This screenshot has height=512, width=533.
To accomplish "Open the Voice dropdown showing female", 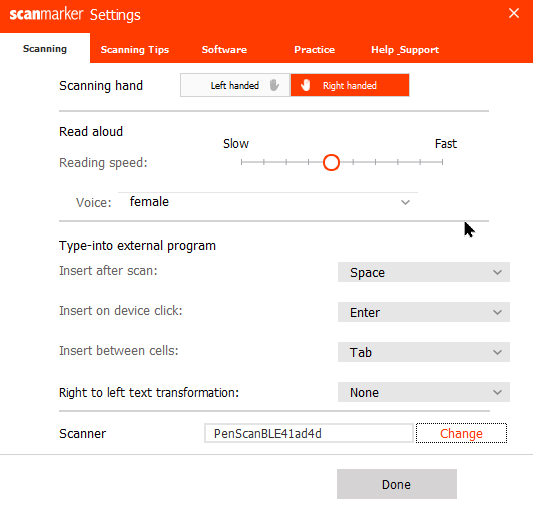I will point(268,202).
